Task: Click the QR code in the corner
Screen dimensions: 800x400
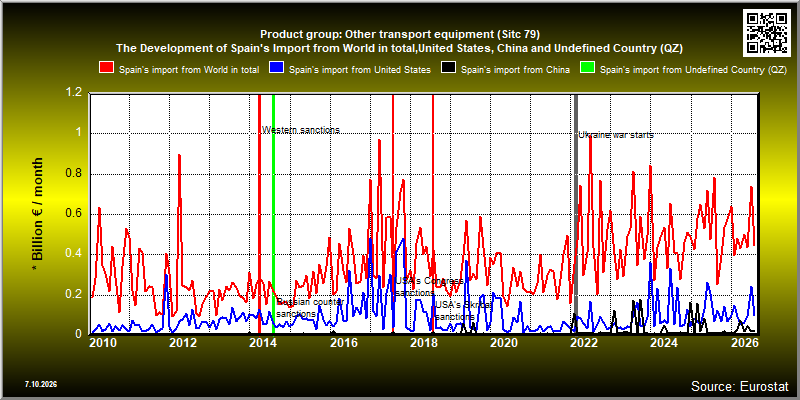Action: click(767, 32)
